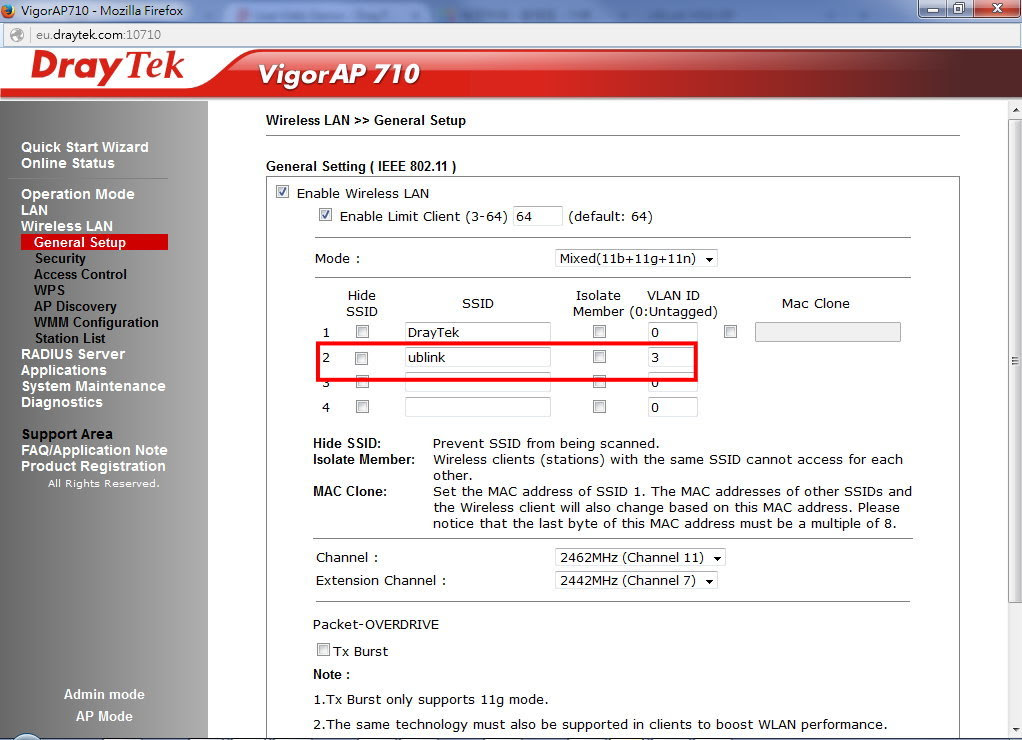
Task: Click 'Wireless LAN >> General Setup' heading
Action: pos(366,120)
